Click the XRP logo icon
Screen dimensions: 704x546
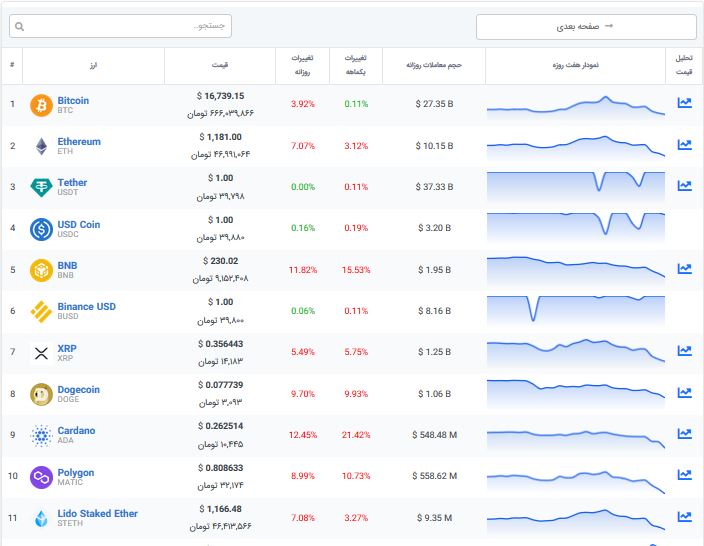[x=41, y=353]
